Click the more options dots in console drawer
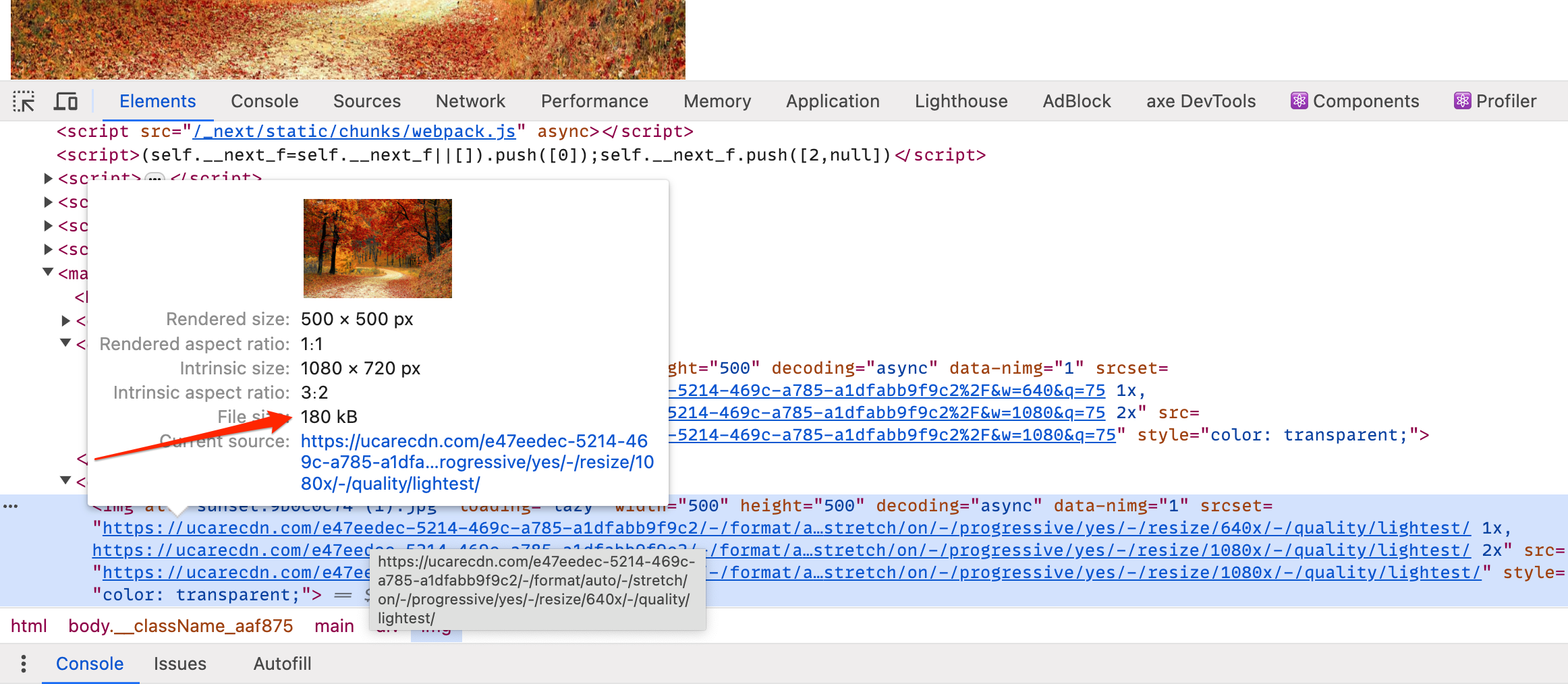Viewport: 1568px width, 684px height. (x=24, y=664)
